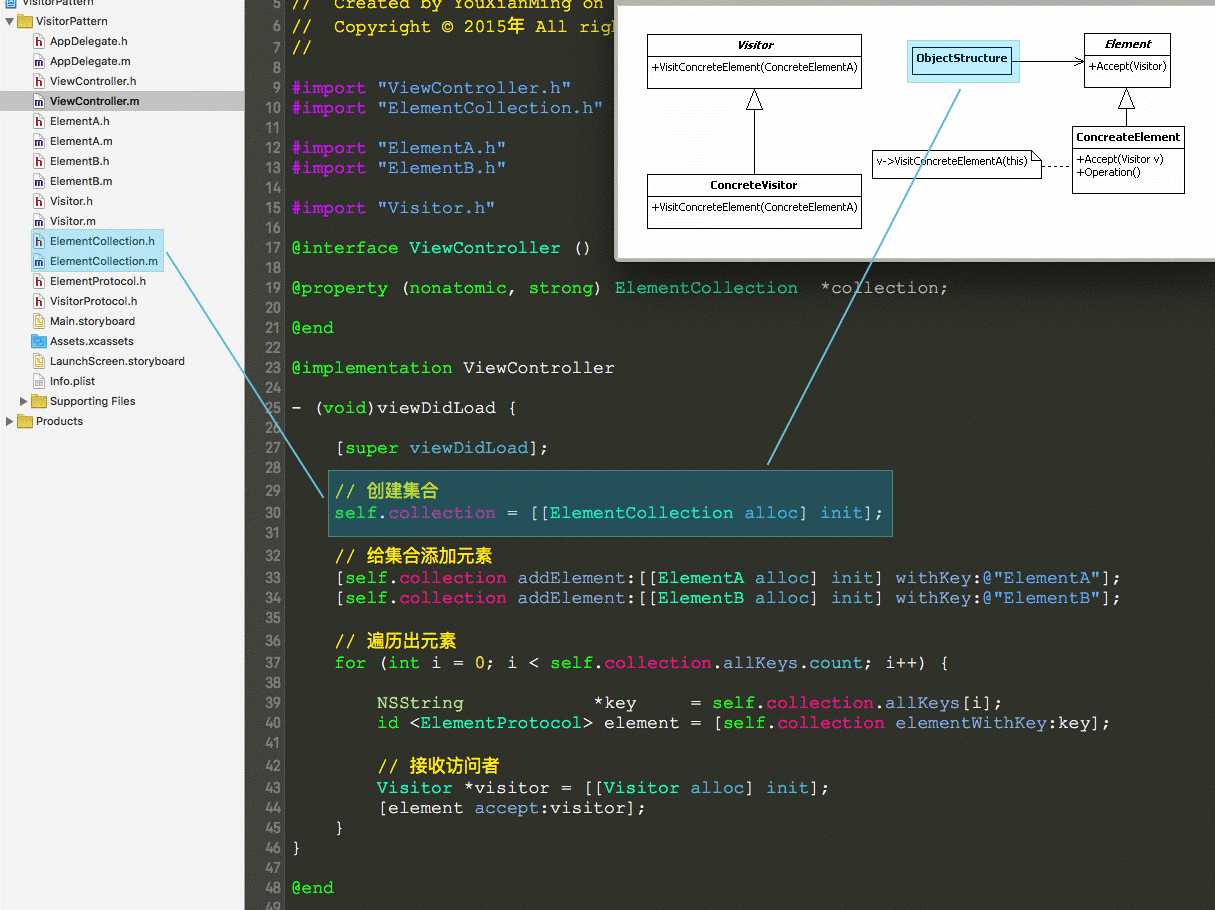Image resolution: width=1215 pixels, height=910 pixels.
Task: Click the Element class box in diagram
Action: (1127, 60)
